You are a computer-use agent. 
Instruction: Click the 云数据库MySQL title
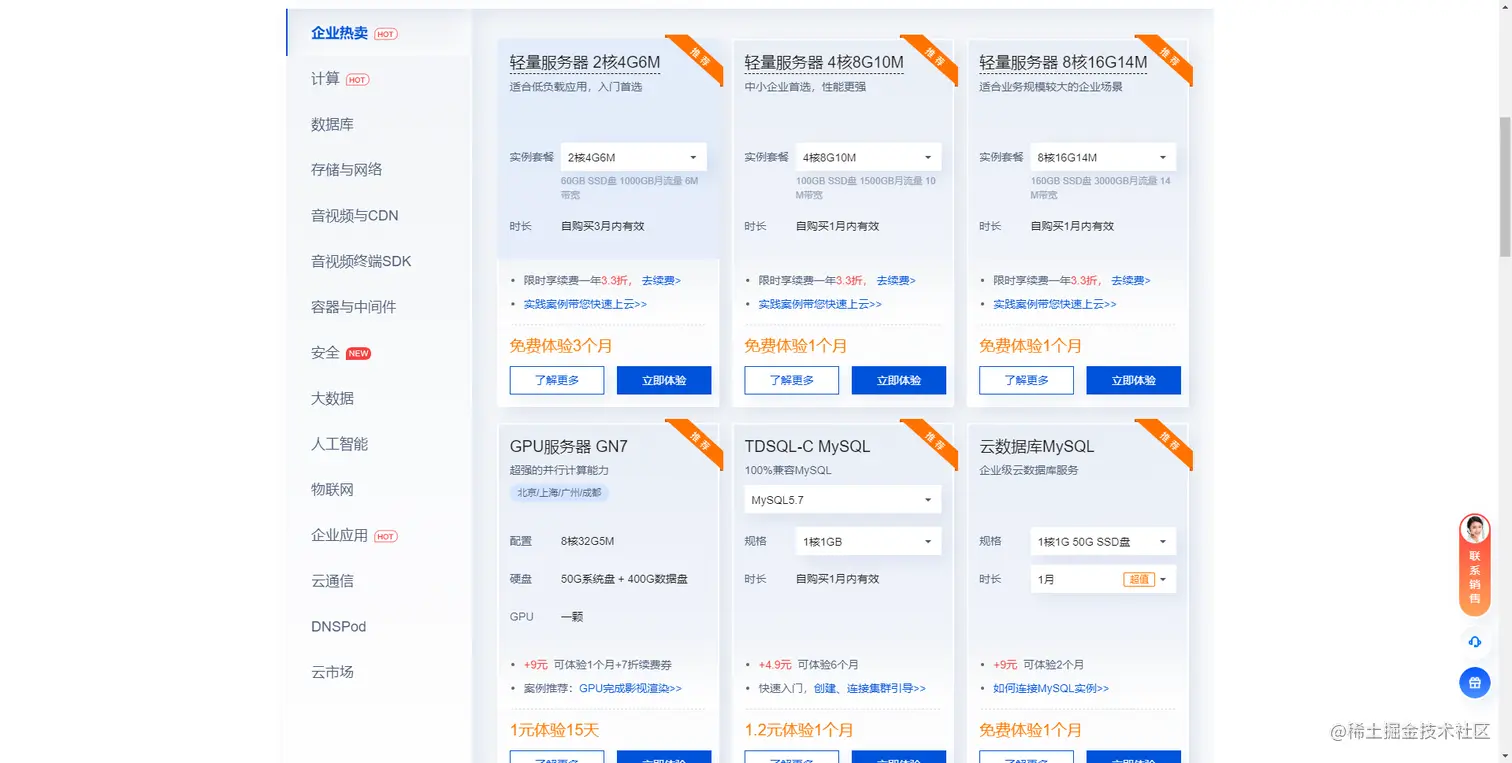point(1037,447)
